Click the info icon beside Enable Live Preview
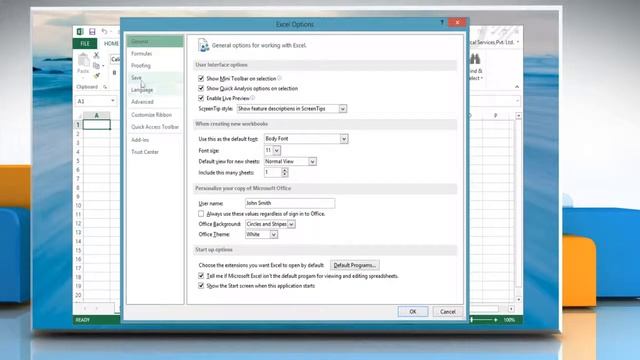640x360 pixels. 253,98
